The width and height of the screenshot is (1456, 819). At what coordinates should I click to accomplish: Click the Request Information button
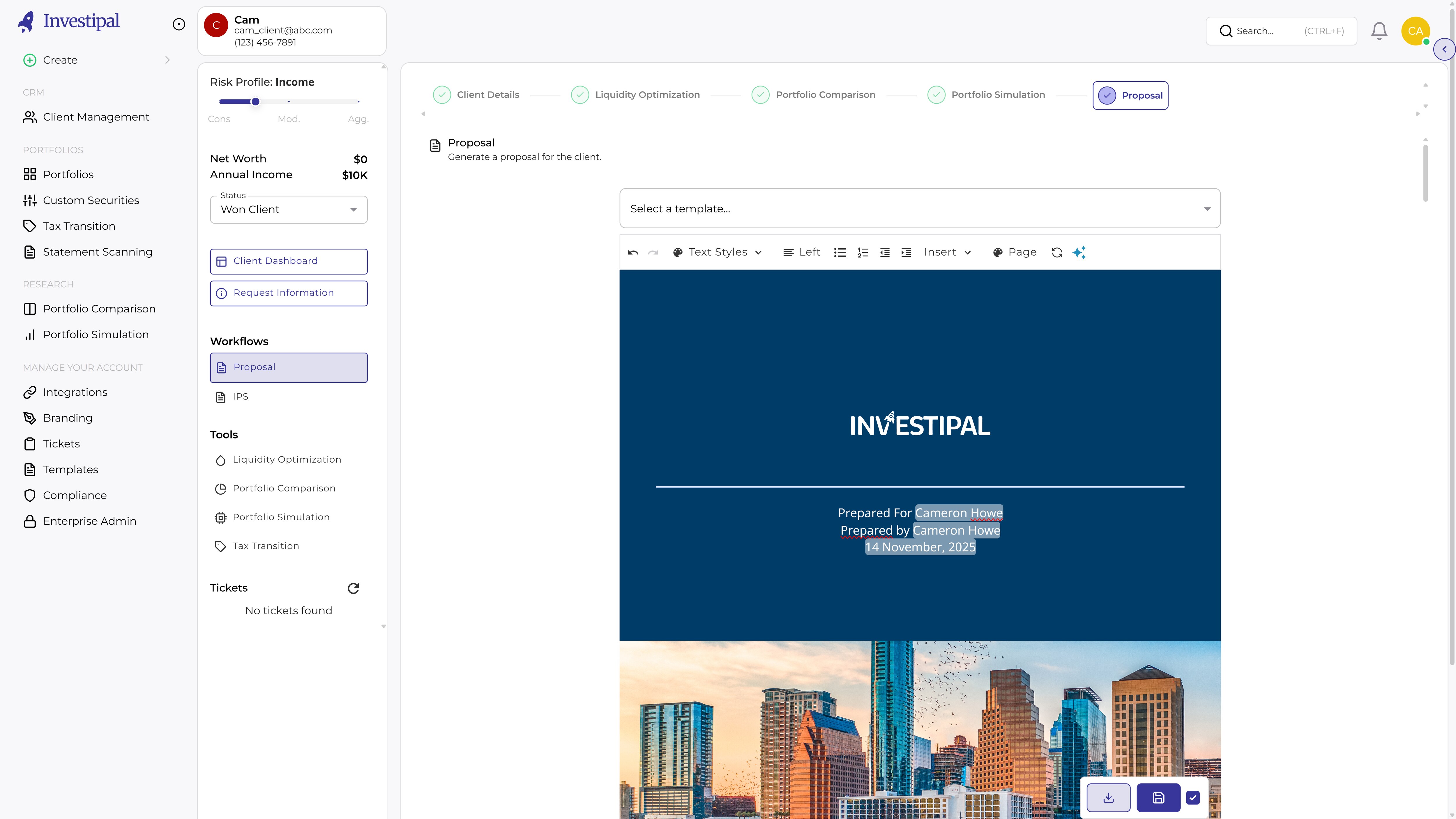click(x=289, y=293)
